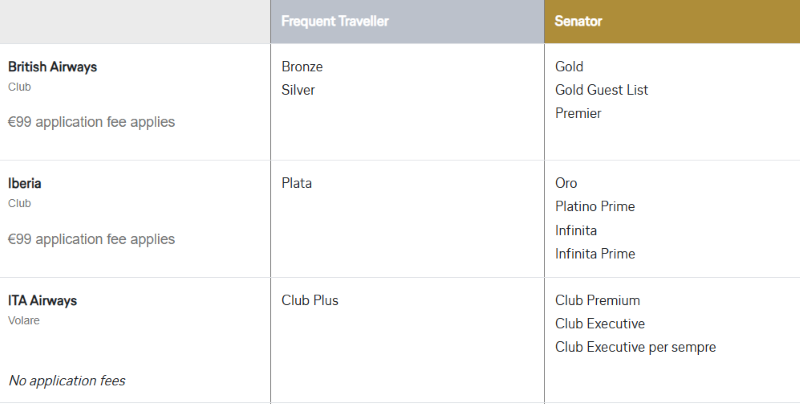Click the Premier status entry
Screen dimensions: 800x404
pos(578,113)
